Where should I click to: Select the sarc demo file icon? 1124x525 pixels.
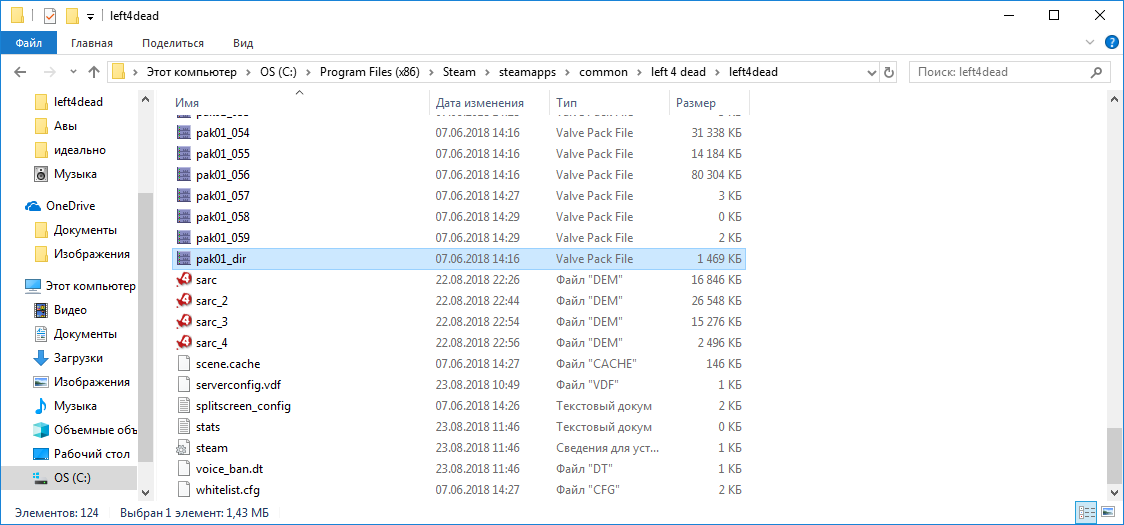tap(183, 280)
